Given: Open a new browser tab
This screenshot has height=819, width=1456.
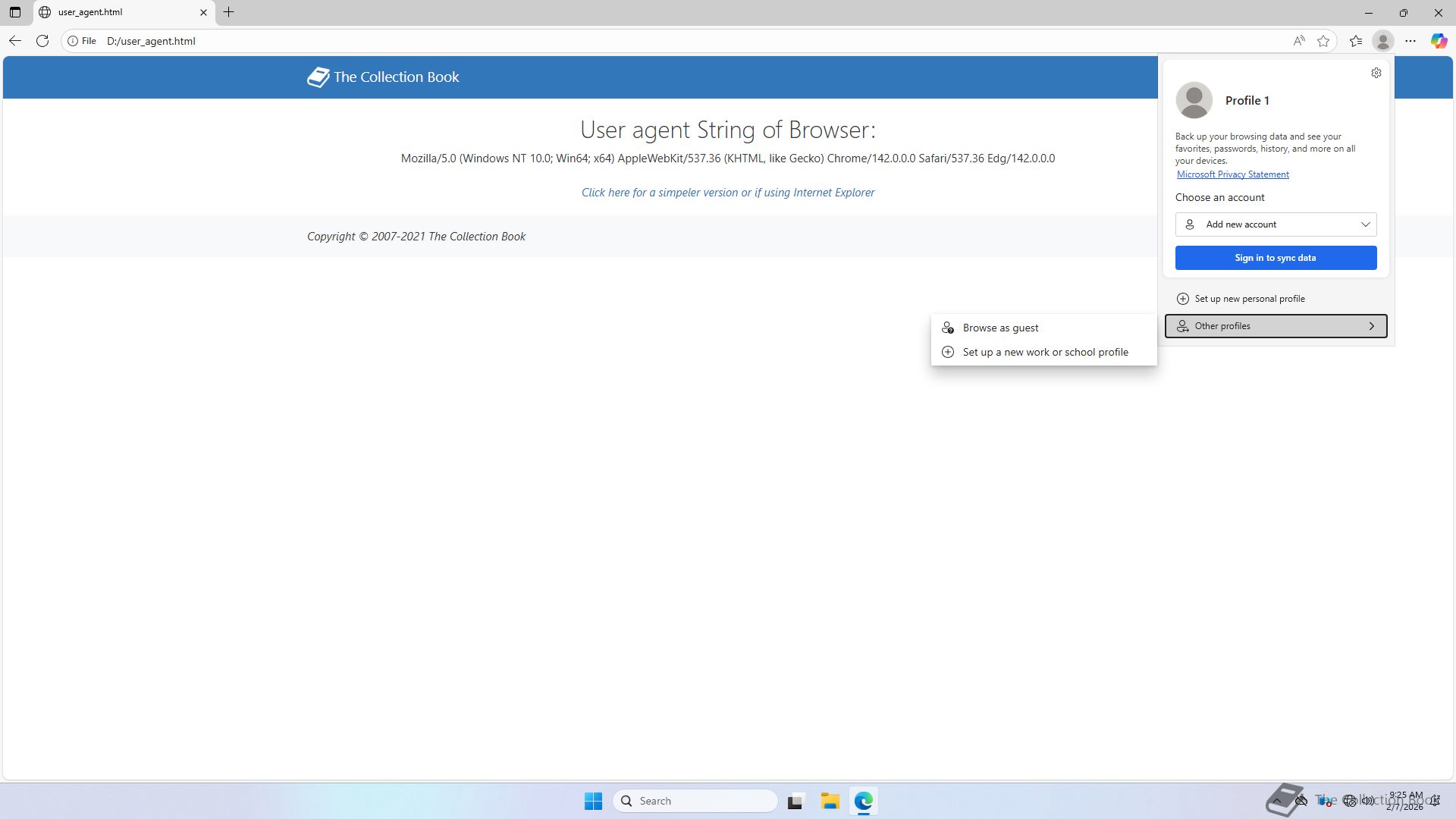Looking at the screenshot, I should coord(228,12).
